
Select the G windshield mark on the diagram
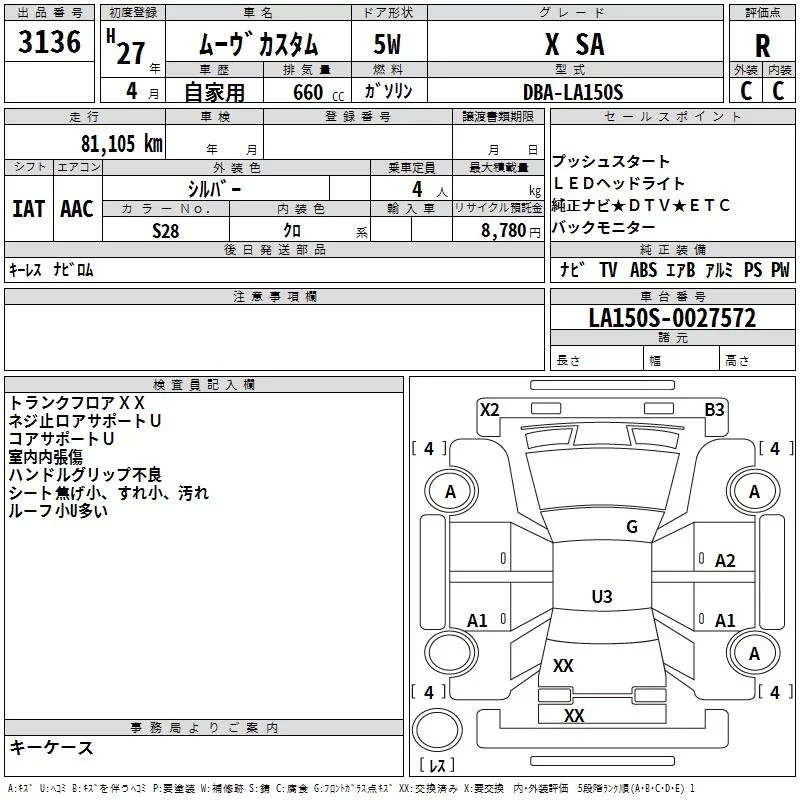(631, 527)
